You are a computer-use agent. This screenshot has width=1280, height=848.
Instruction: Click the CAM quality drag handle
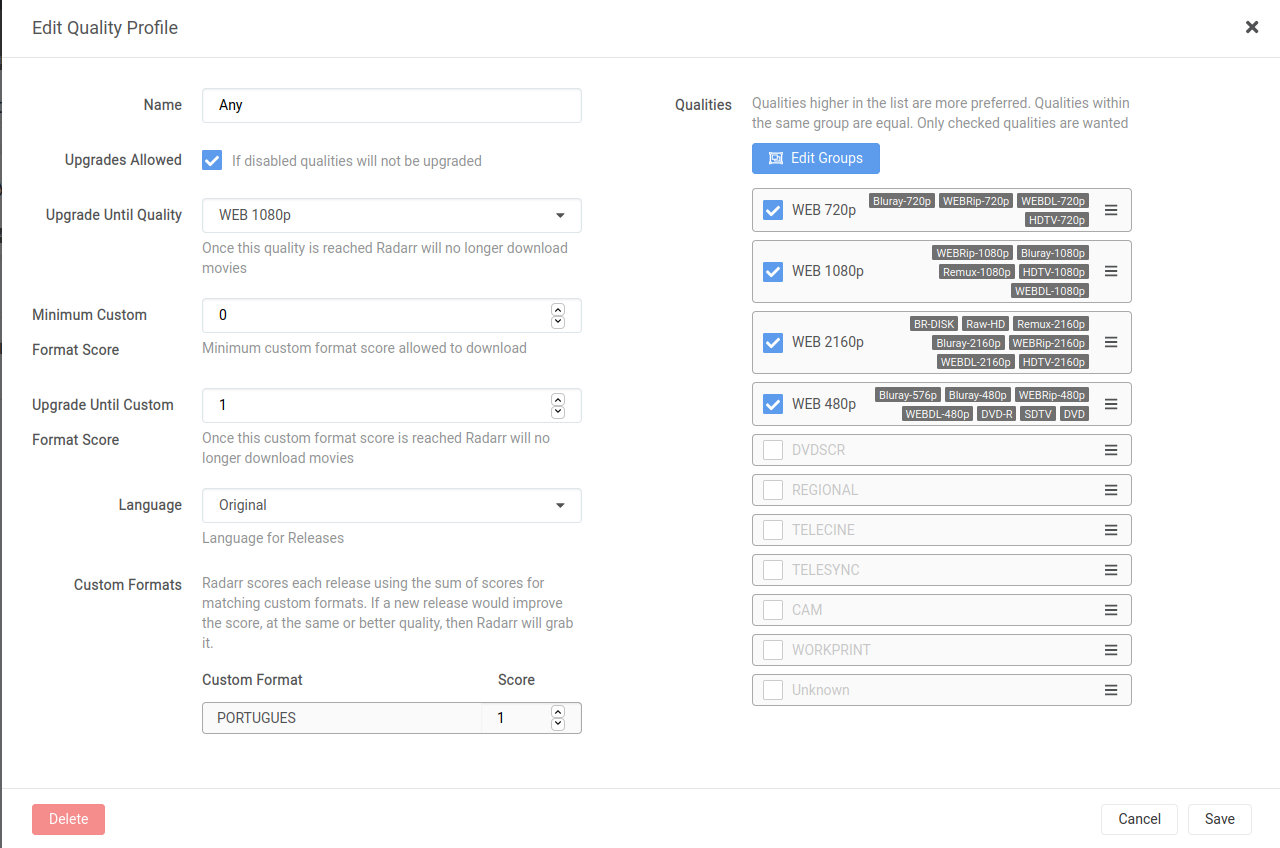point(1110,609)
